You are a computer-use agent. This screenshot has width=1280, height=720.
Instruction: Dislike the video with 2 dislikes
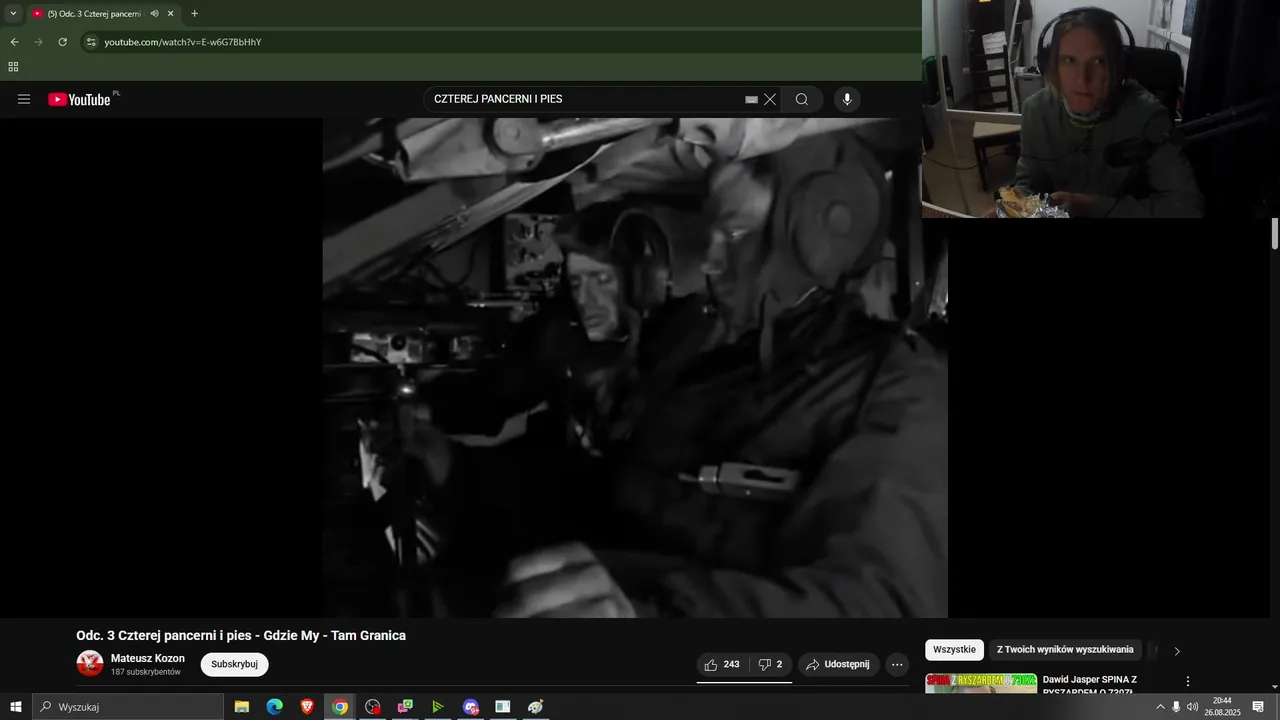click(770, 664)
